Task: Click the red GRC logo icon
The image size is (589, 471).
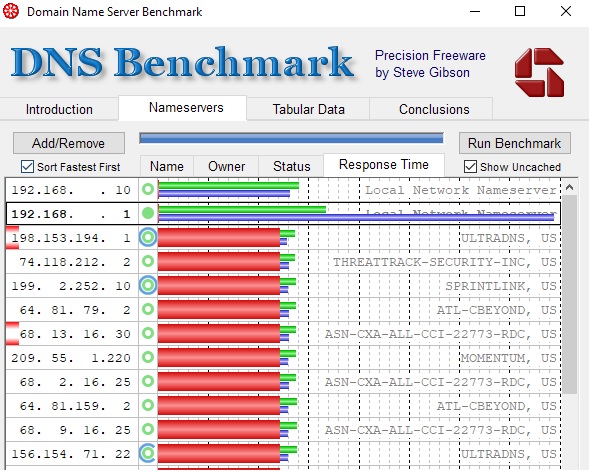Action: (x=539, y=72)
